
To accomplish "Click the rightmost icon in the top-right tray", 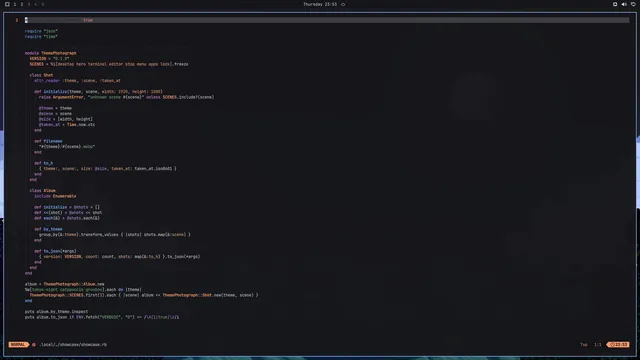I will (633, 4).
